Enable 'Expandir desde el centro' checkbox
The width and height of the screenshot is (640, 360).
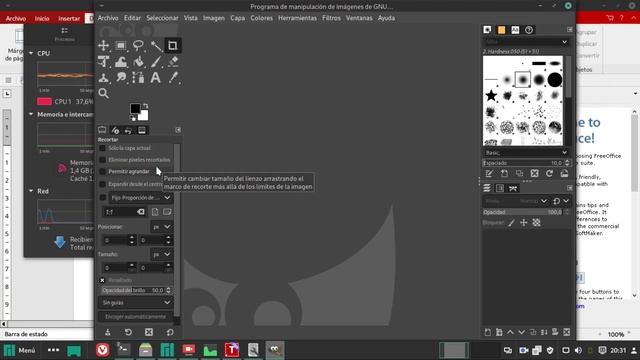102,184
